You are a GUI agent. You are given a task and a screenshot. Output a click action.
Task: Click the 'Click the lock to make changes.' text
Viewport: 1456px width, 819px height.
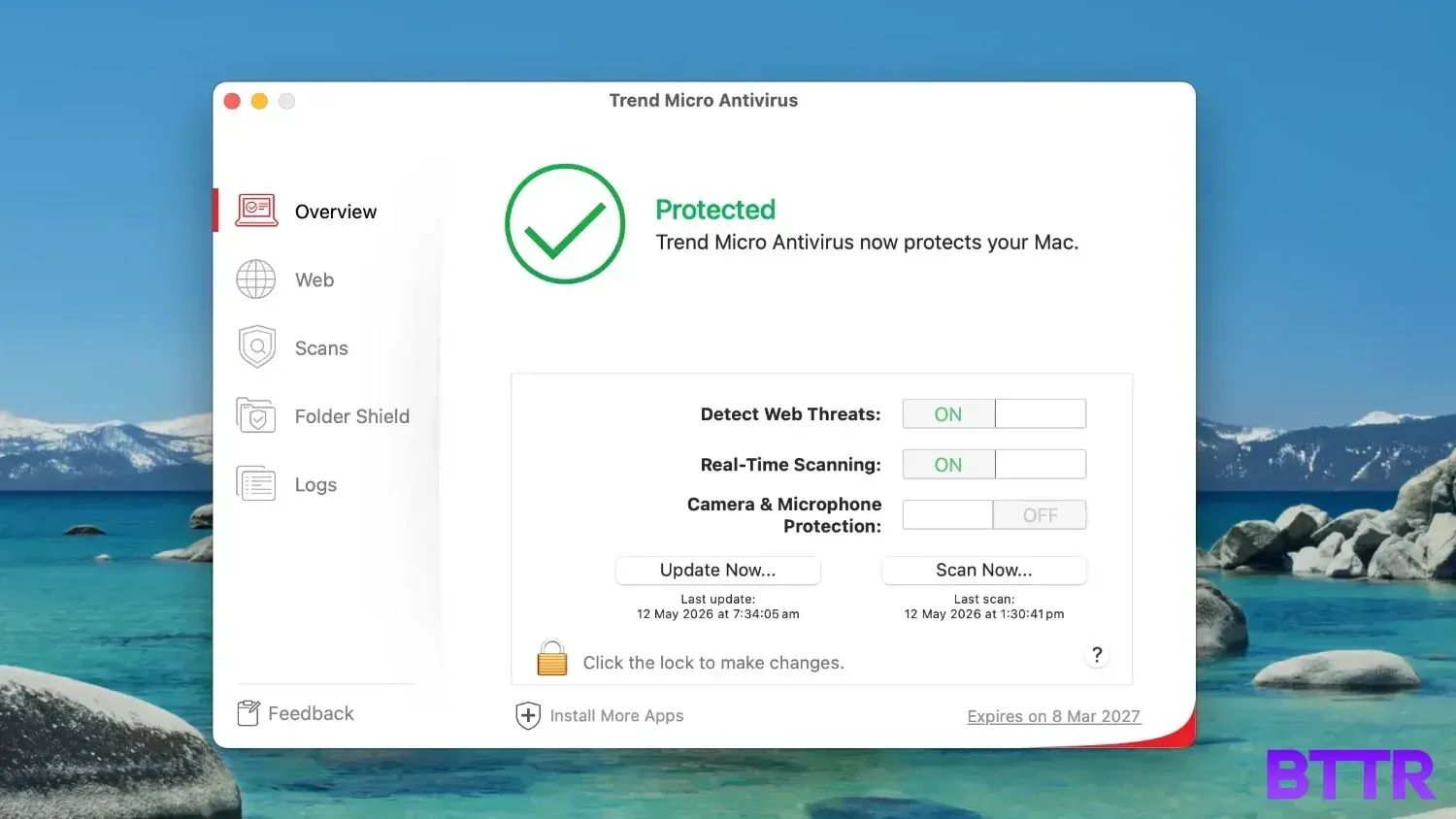click(713, 663)
